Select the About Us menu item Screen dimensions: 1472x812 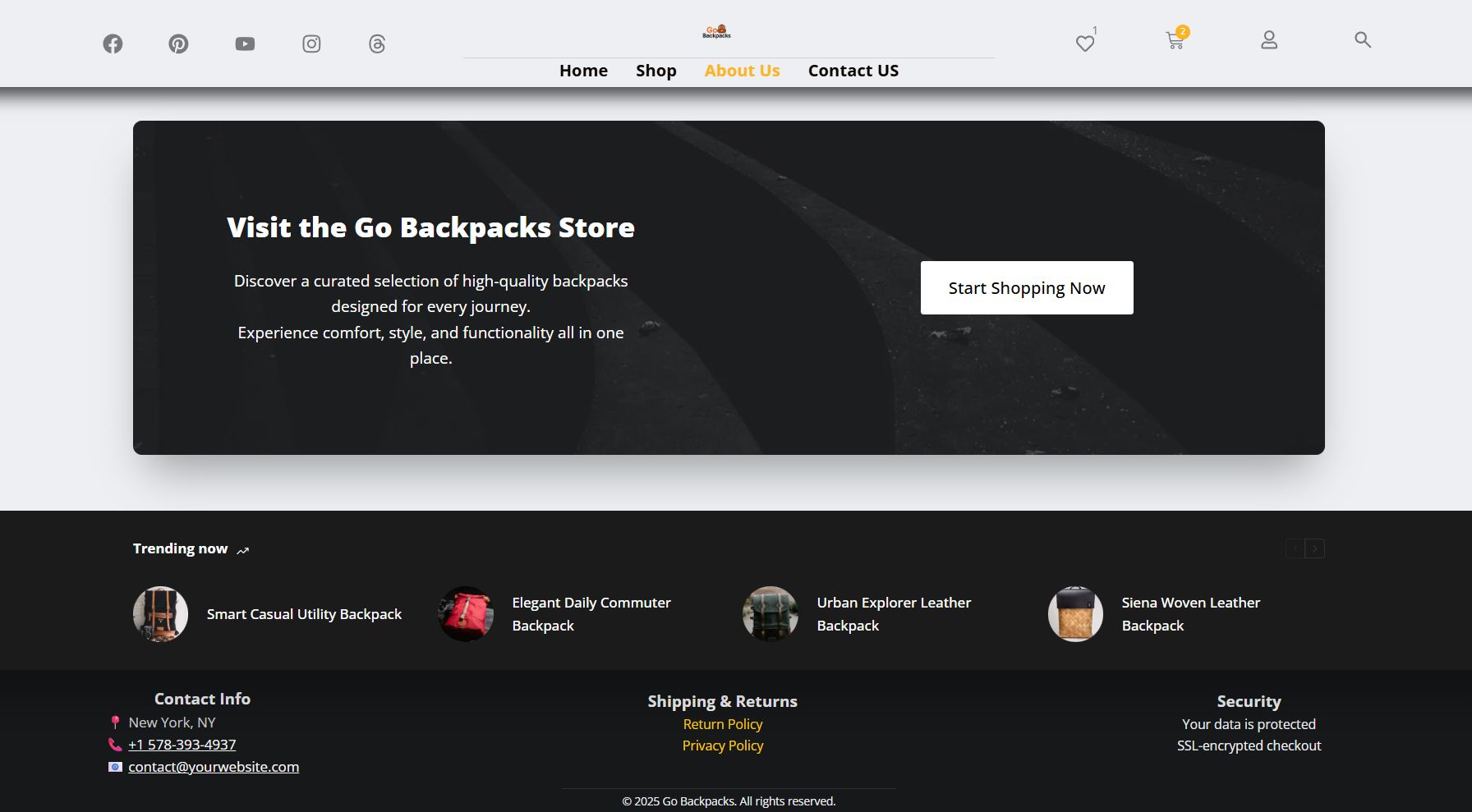click(x=742, y=71)
